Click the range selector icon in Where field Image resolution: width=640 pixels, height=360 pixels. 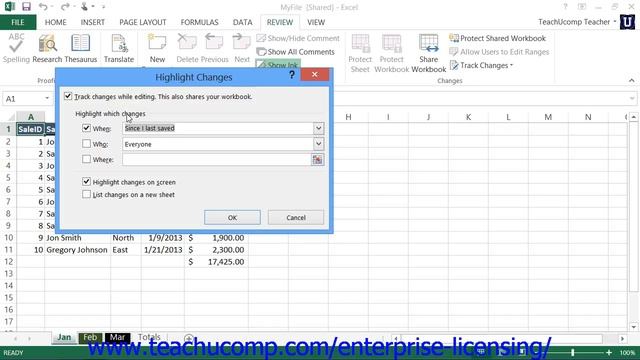317,160
